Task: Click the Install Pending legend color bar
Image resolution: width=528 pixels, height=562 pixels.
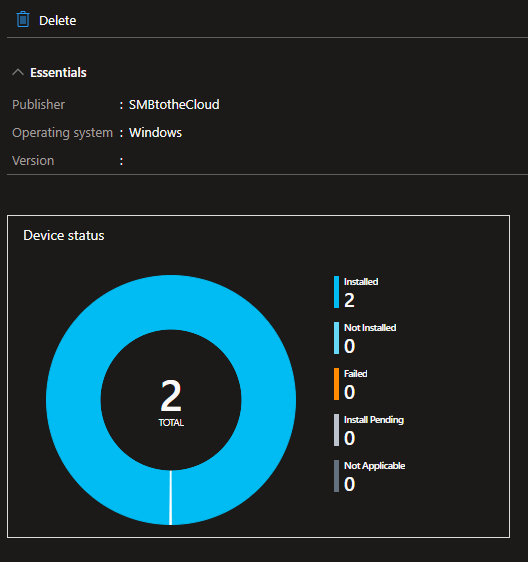Action: tap(336, 430)
